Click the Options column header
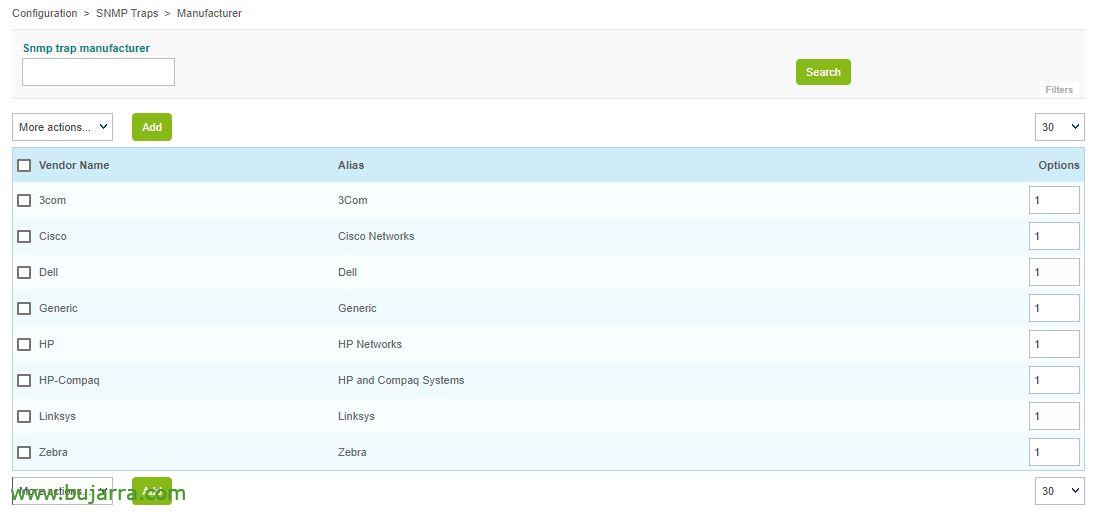Image resolution: width=1096 pixels, height=514 pixels. (1059, 165)
